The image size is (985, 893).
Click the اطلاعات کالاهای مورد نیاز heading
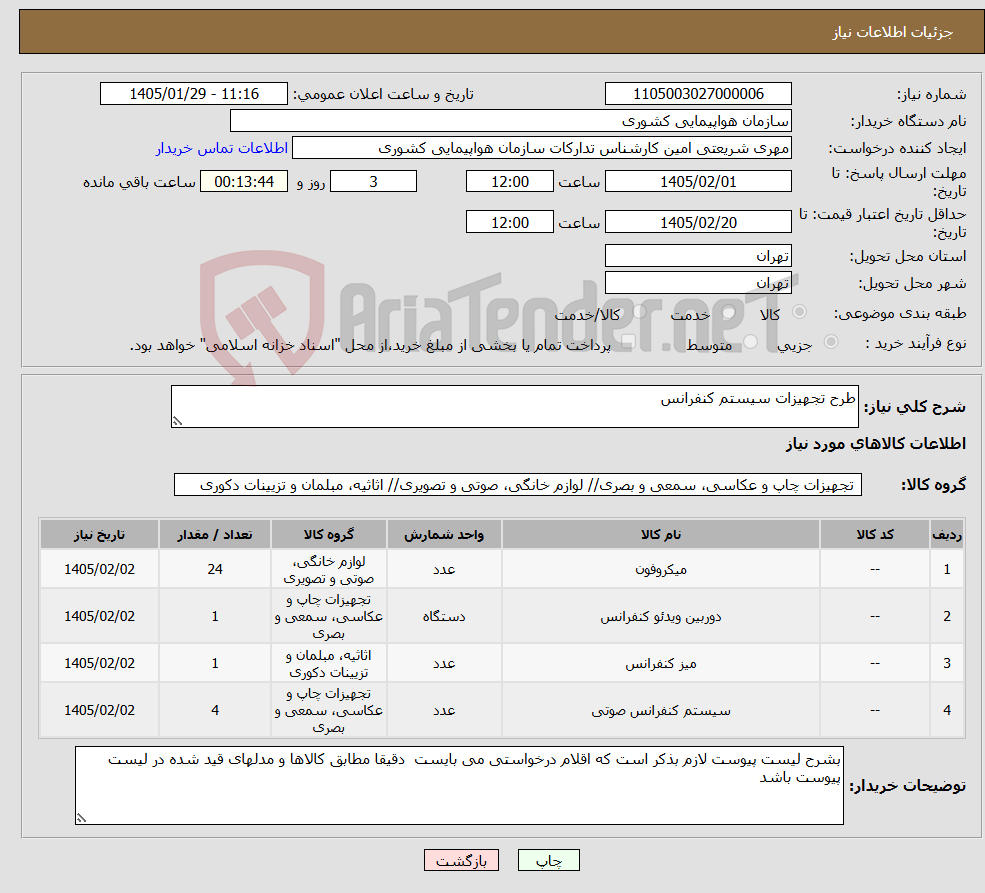pos(875,444)
